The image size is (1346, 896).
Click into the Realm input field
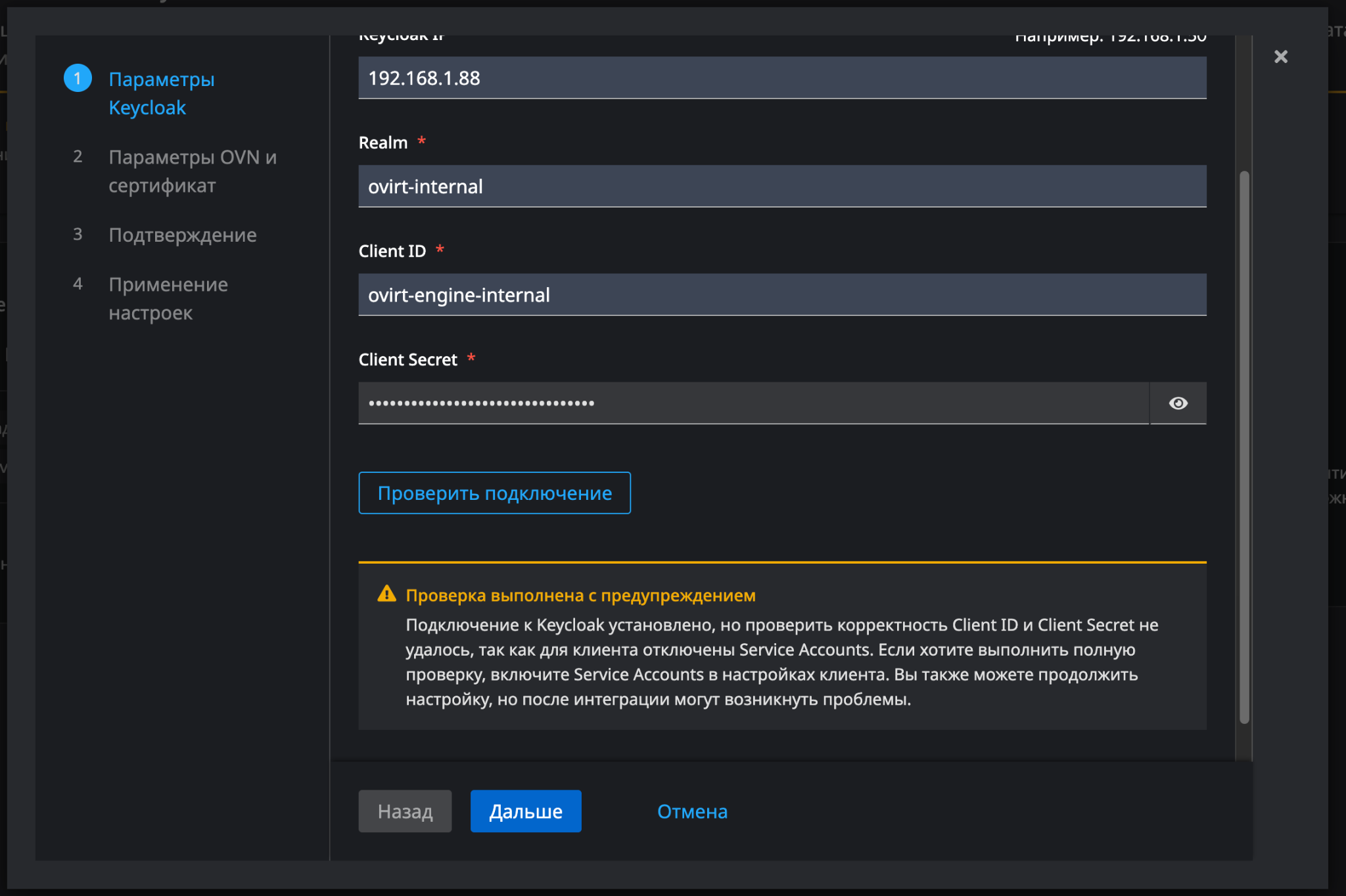pyautogui.click(x=781, y=187)
